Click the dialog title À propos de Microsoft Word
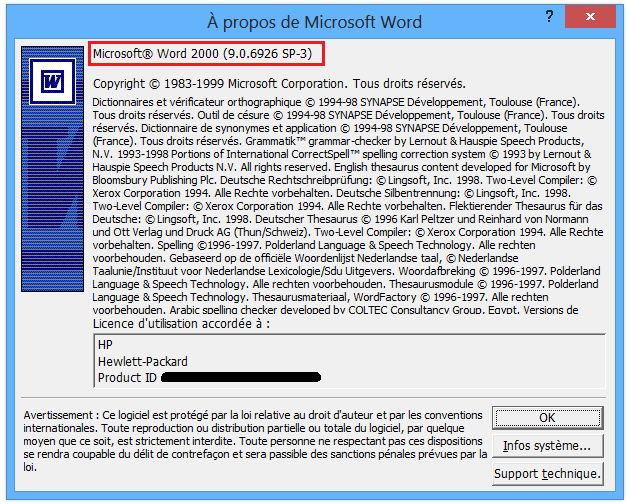 pyautogui.click(x=314, y=22)
